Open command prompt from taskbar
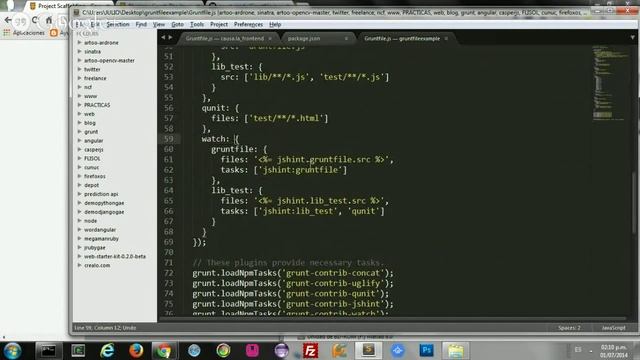Viewport: 640px width, 360px height. pyautogui.click(x=48, y=351)
